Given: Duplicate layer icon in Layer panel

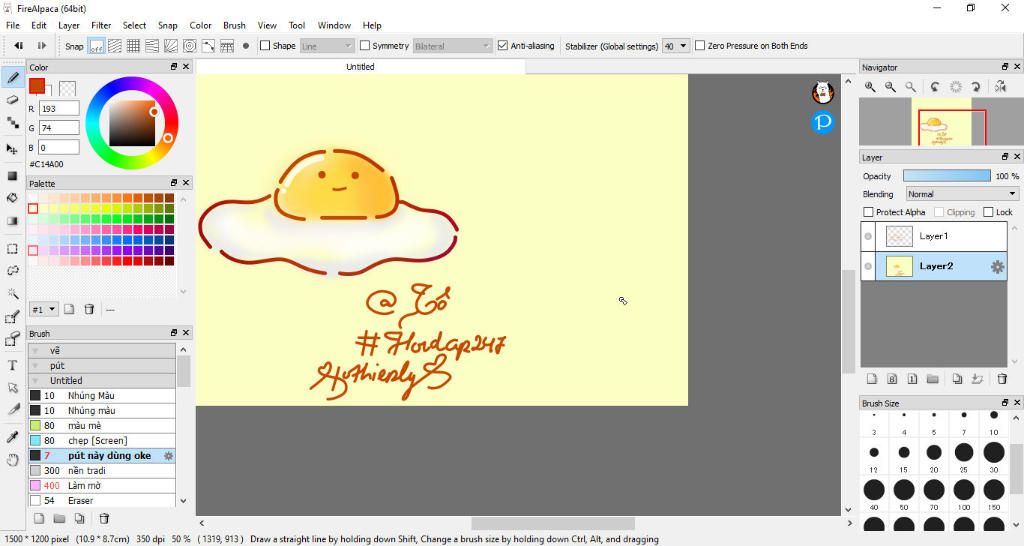Looking at the screenshot, I should point(957,379).
